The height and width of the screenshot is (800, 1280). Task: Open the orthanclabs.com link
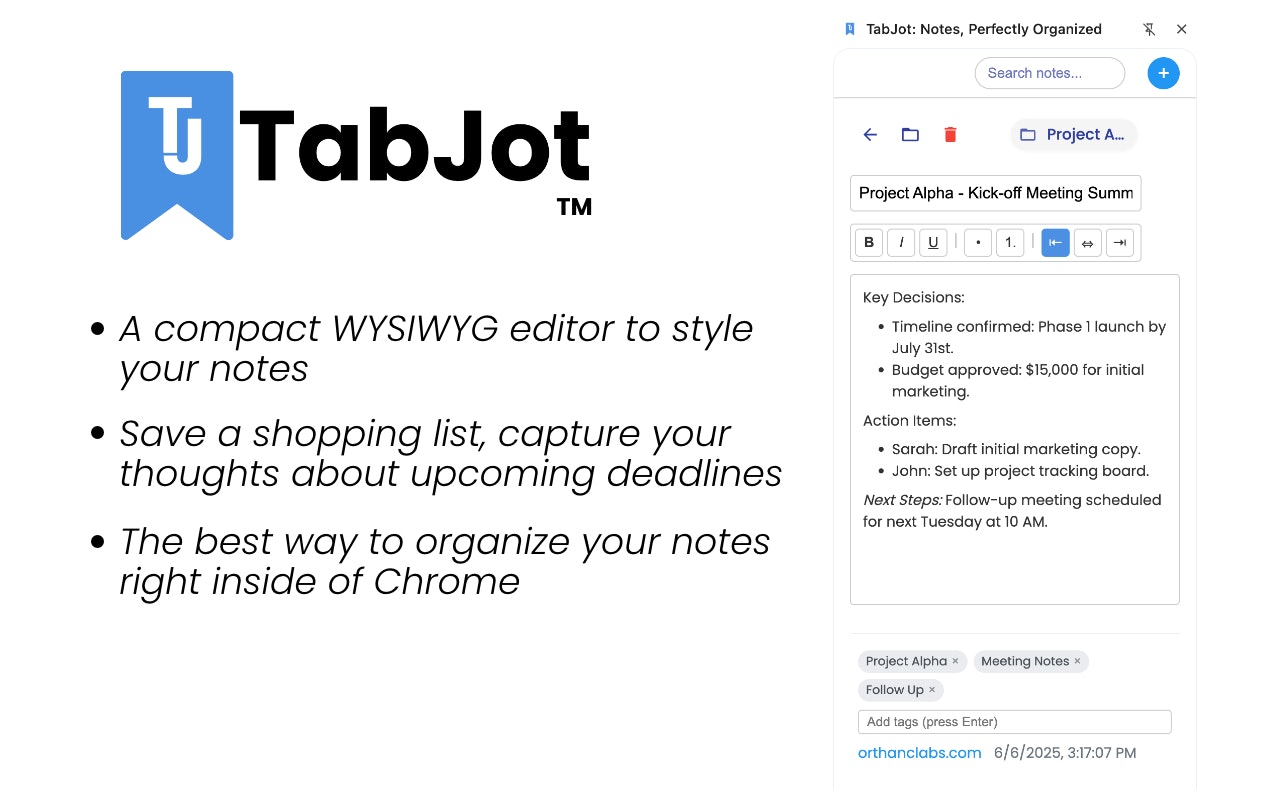[919, 753]
